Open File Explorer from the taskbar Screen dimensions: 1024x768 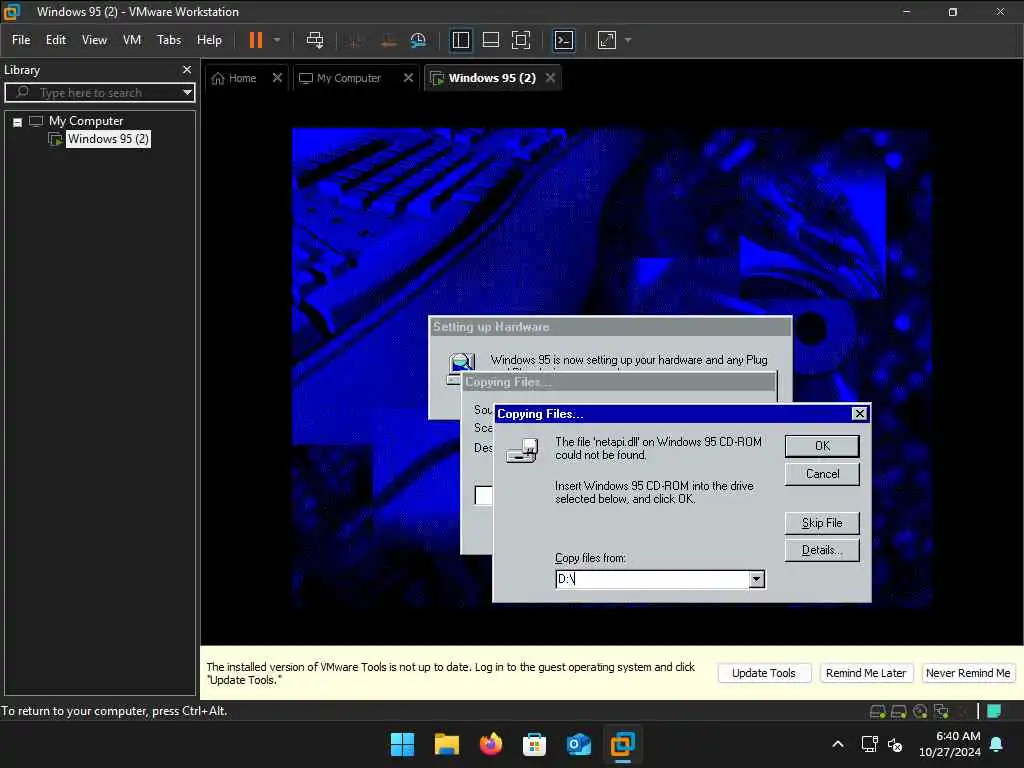[x=447, y=744]
